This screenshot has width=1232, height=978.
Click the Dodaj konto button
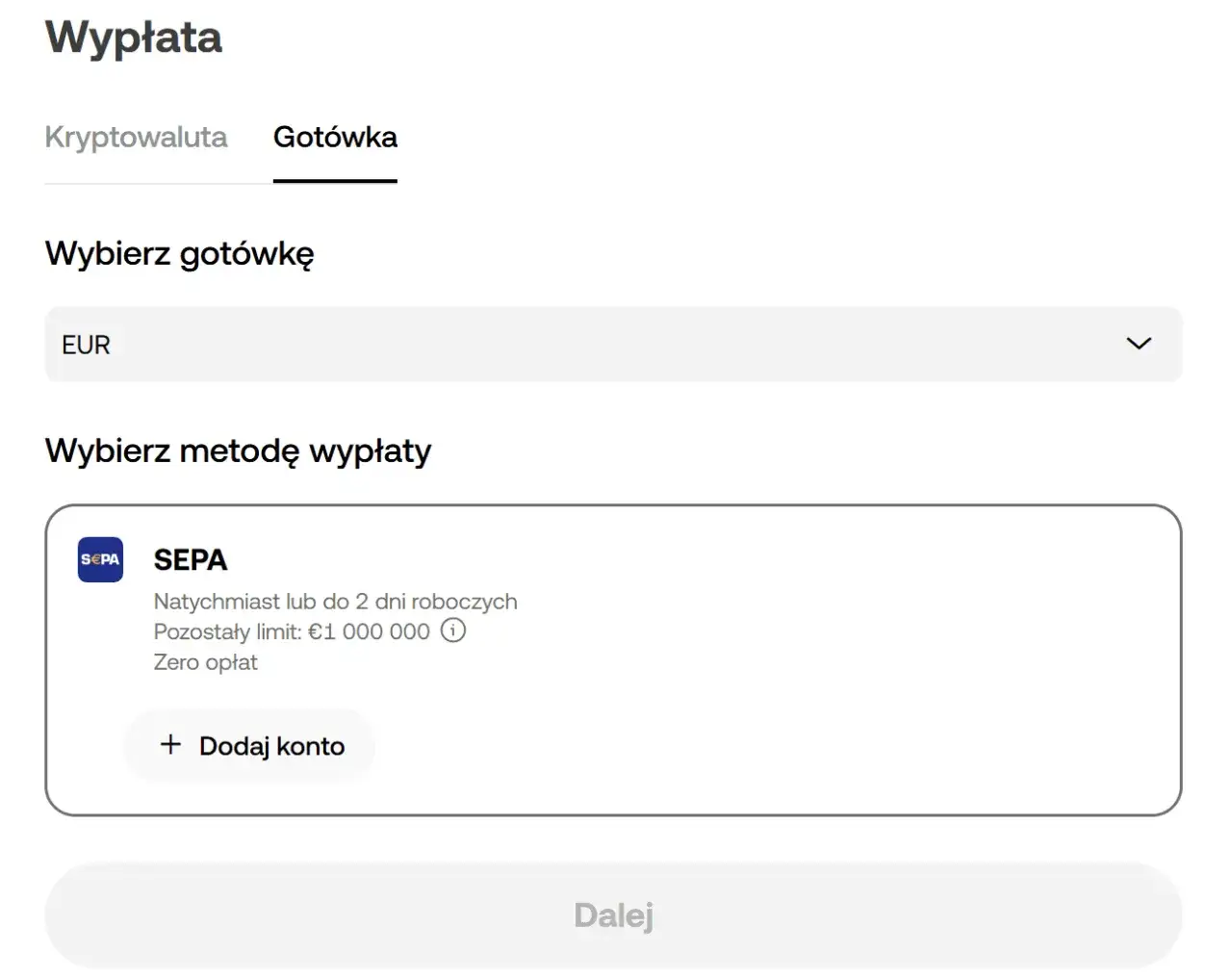[x=248, y=745]
